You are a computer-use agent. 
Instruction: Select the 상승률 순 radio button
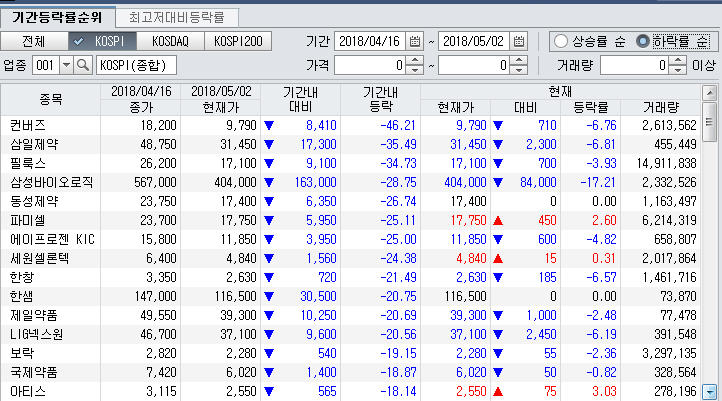click(560, 41)
